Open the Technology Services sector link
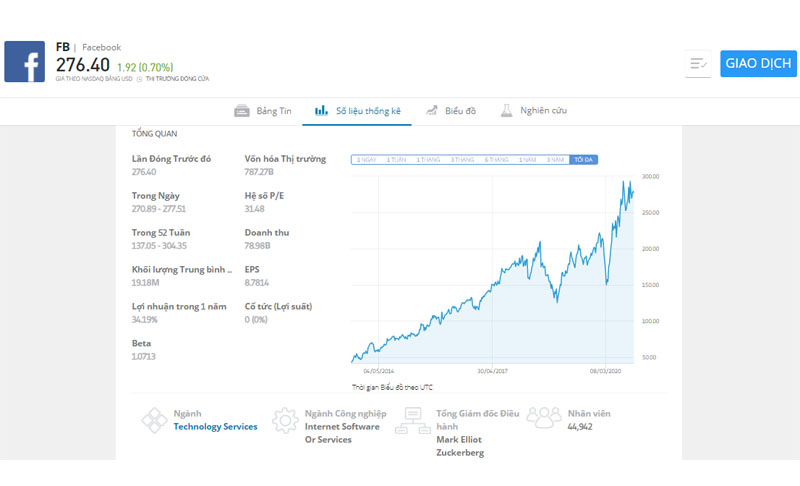800x486 pixels. coord(215,427)
